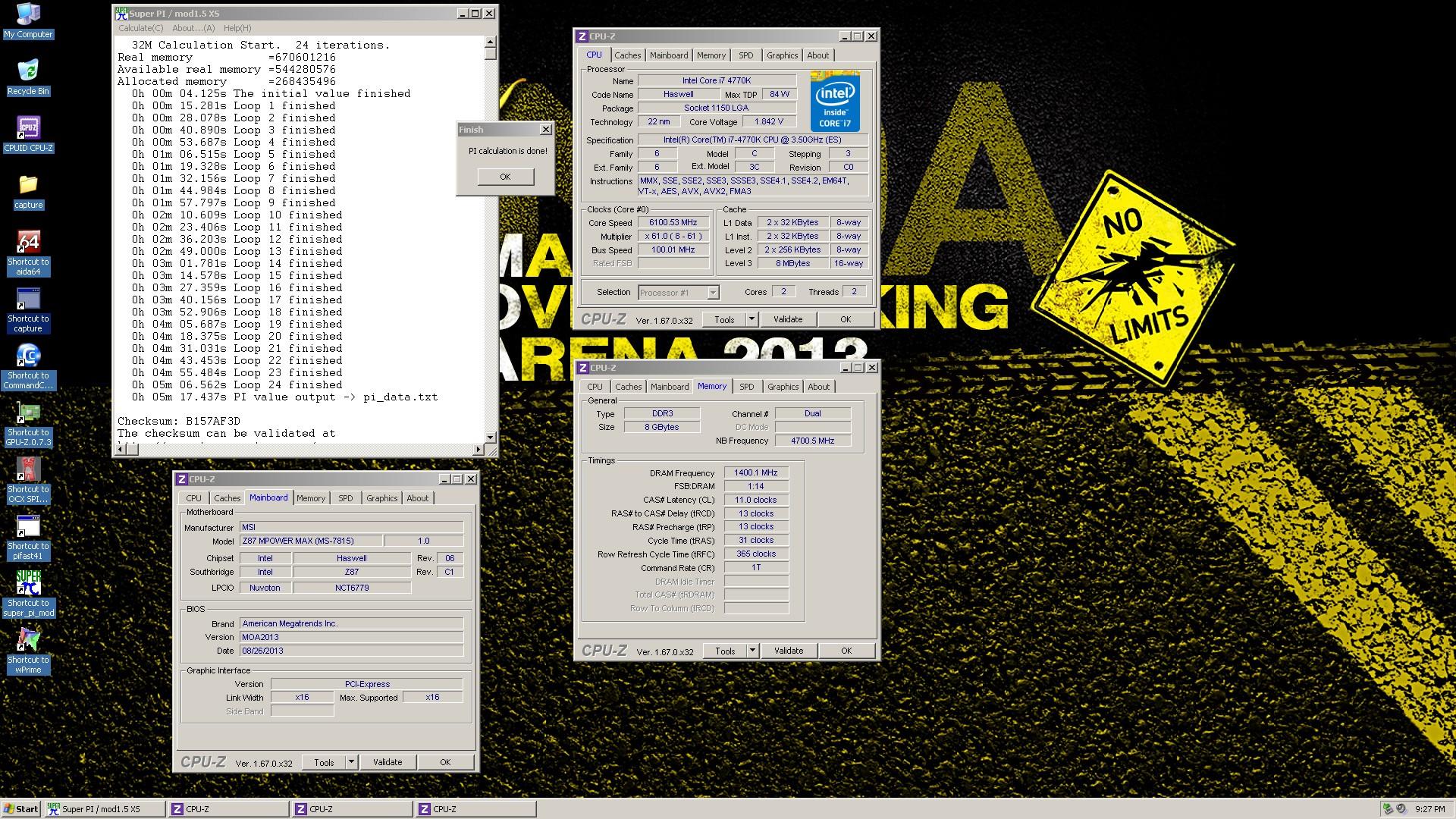Select SPD tab in Memory CPU-Z window

tap(746, 387)
